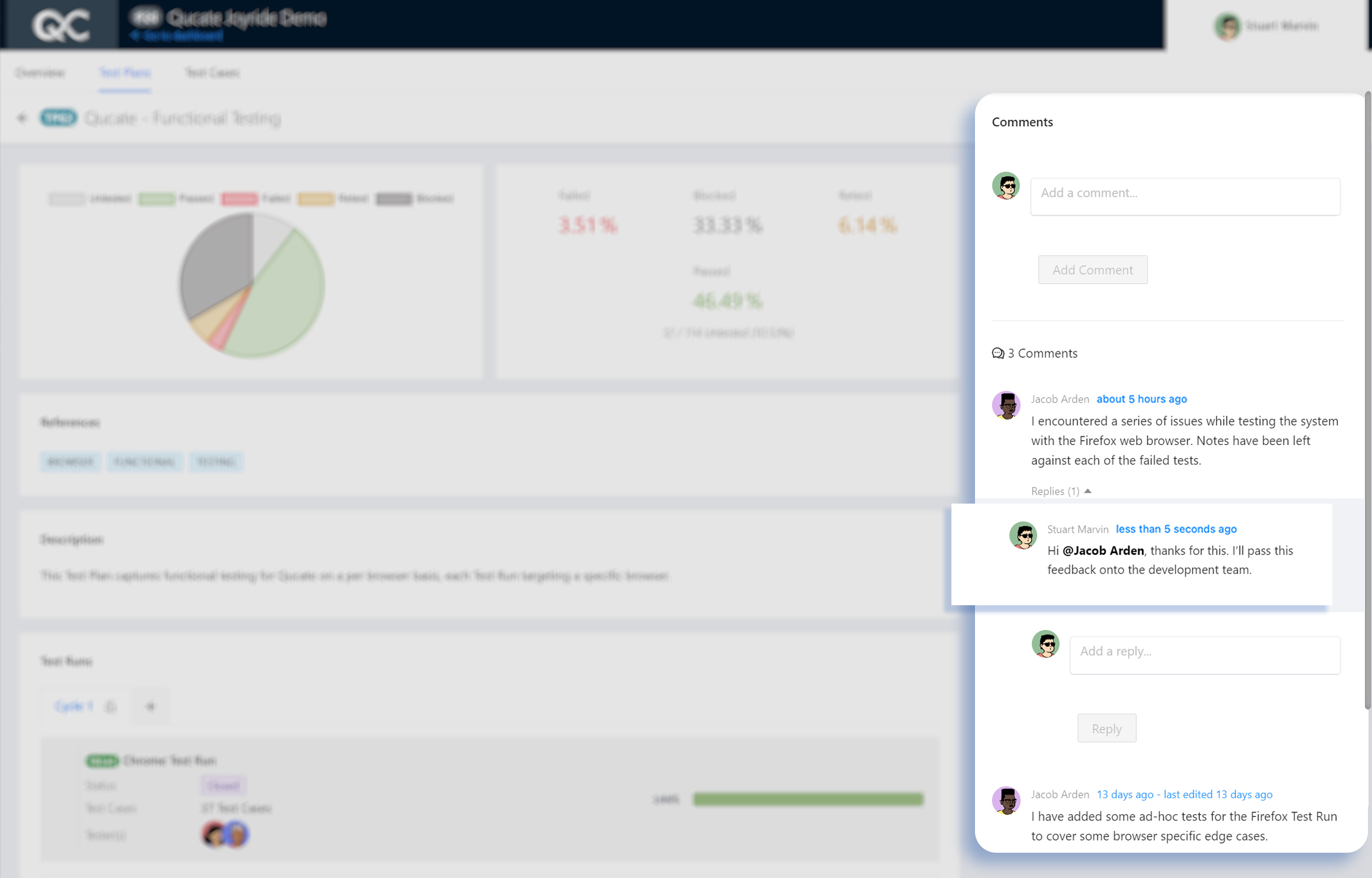Click the green progress bar on Chrome Test Run
Screen dimensions: 1372x878
tap(808, 798)
